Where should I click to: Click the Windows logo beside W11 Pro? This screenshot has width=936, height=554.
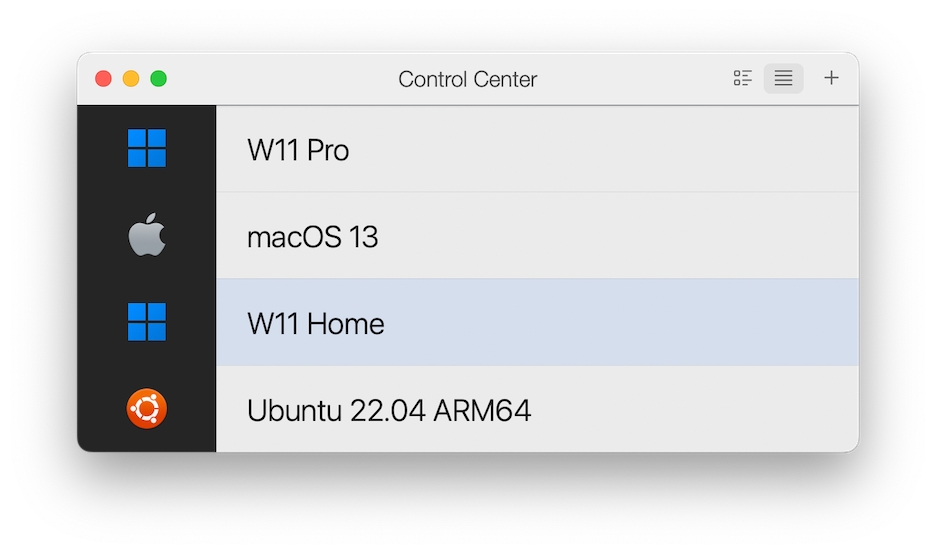[147, 149]
